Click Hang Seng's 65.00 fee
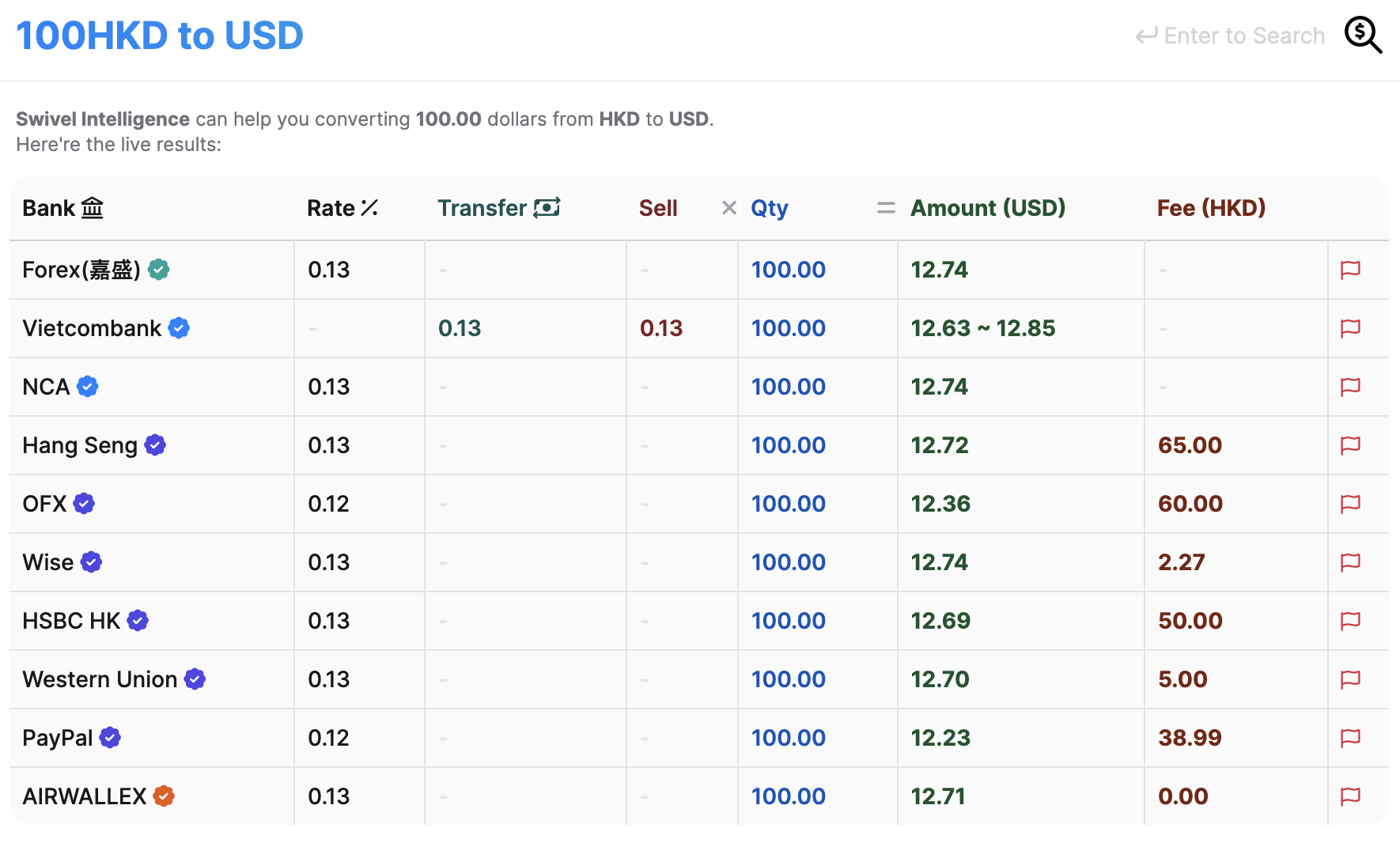This screenshot has width=1400, height=843. (1190, 445)
